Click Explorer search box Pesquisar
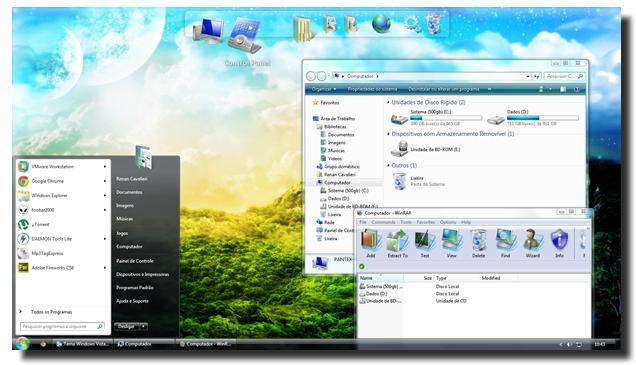This screenshot has width=636, height=365. pos(564,76)
